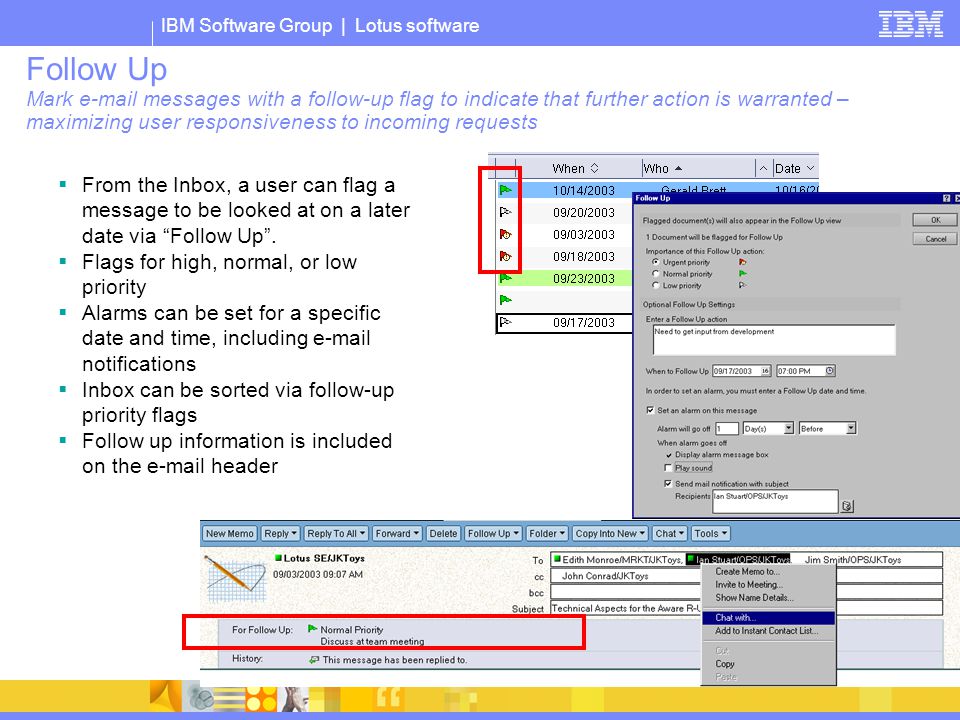
Task: Select the highlighted Ian Stuart/OPS/JKToys name in To
Action: (738, 559)
